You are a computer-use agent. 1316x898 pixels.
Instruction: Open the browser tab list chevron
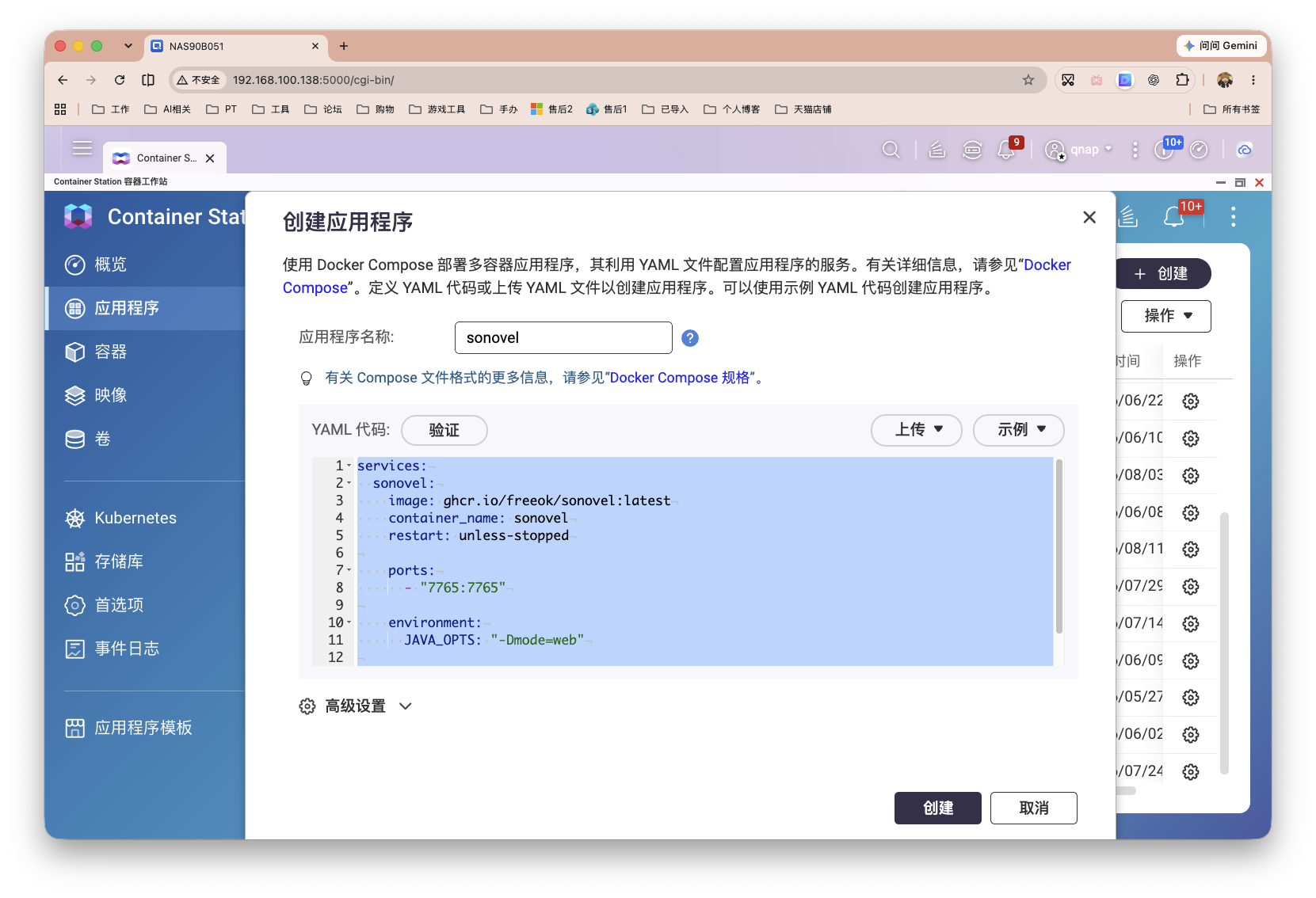tap(128, 46)
